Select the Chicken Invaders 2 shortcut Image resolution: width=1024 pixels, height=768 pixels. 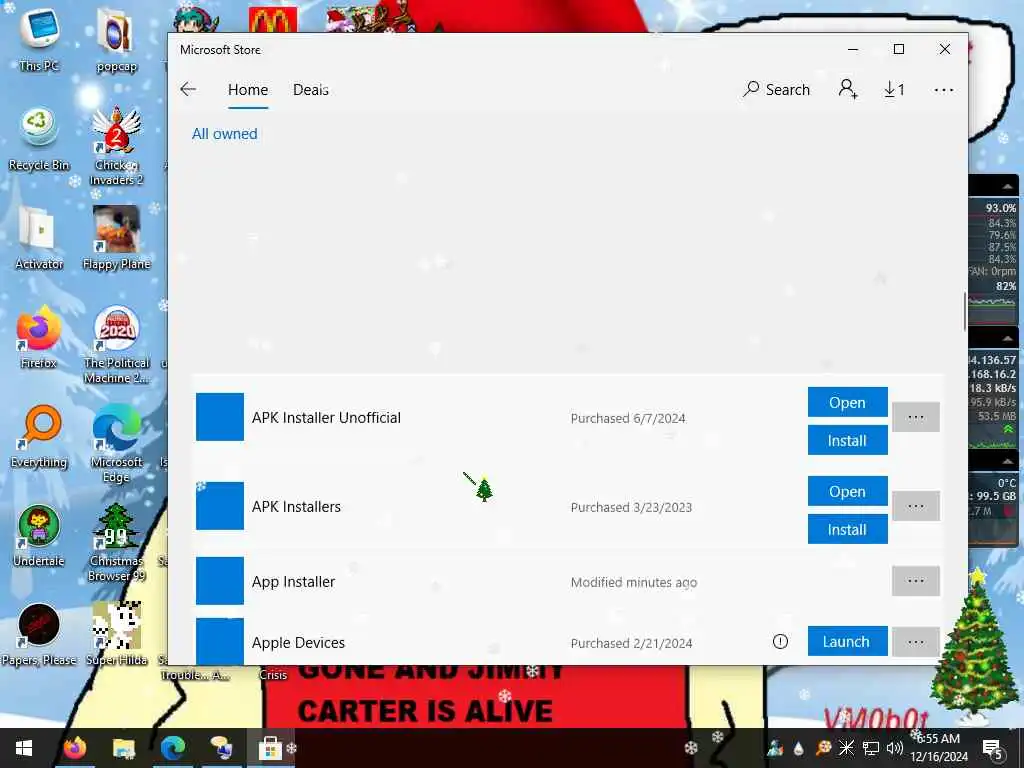click(116, 146)
